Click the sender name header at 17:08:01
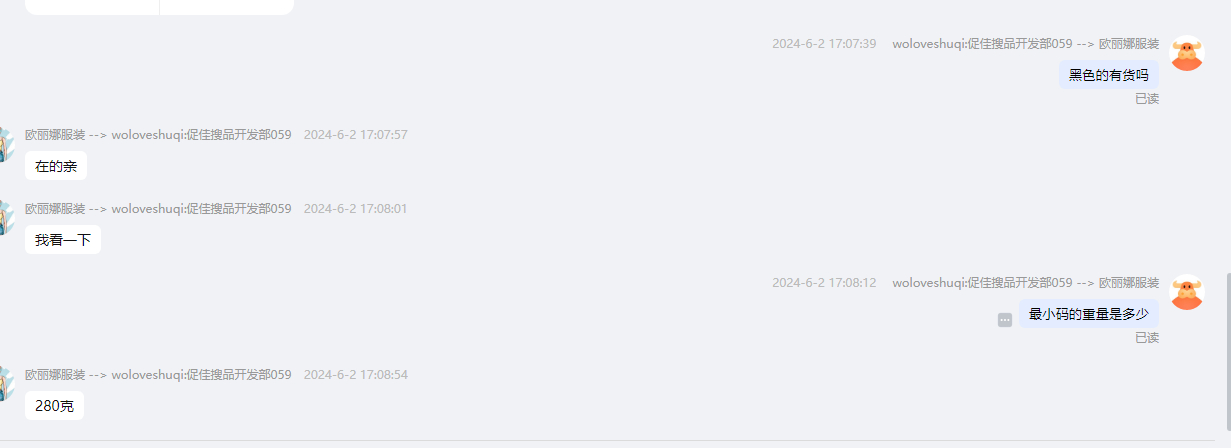Screen dimensions: 1231x448 click(158, 209)
